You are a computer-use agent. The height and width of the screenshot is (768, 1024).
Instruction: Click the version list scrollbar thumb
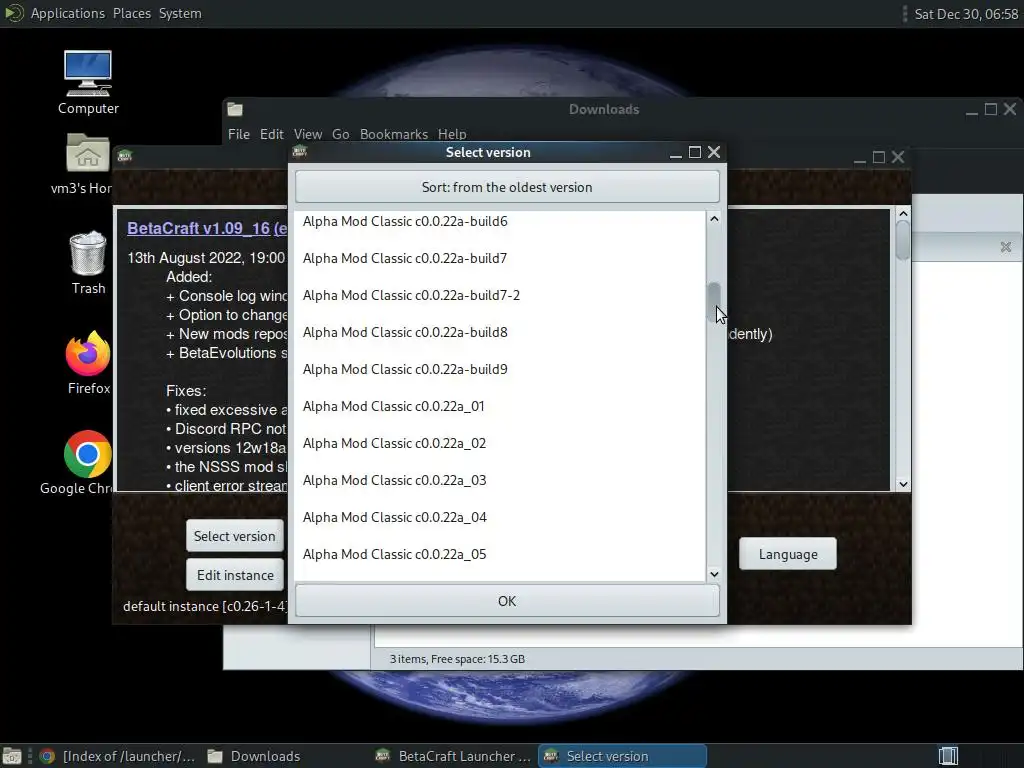(714, 302)
